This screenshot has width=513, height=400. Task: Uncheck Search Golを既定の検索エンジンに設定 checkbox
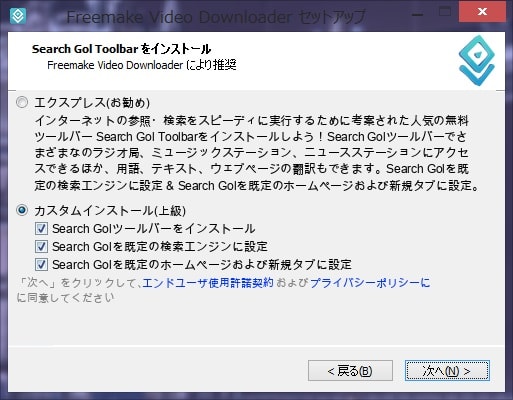point(41,247)
